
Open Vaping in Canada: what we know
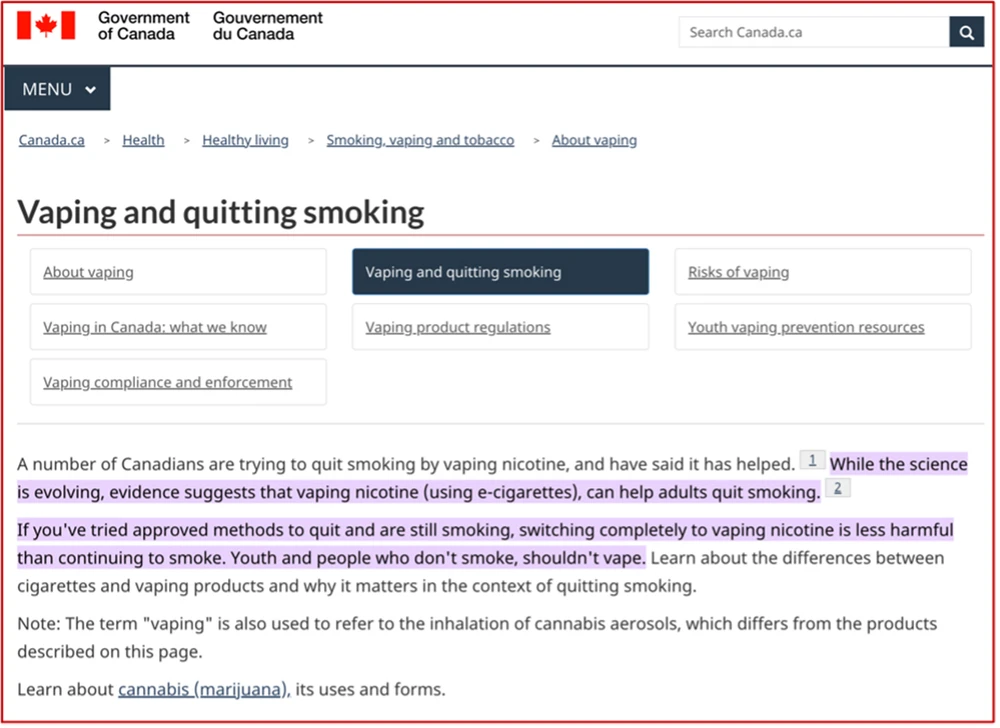(178, 327)
